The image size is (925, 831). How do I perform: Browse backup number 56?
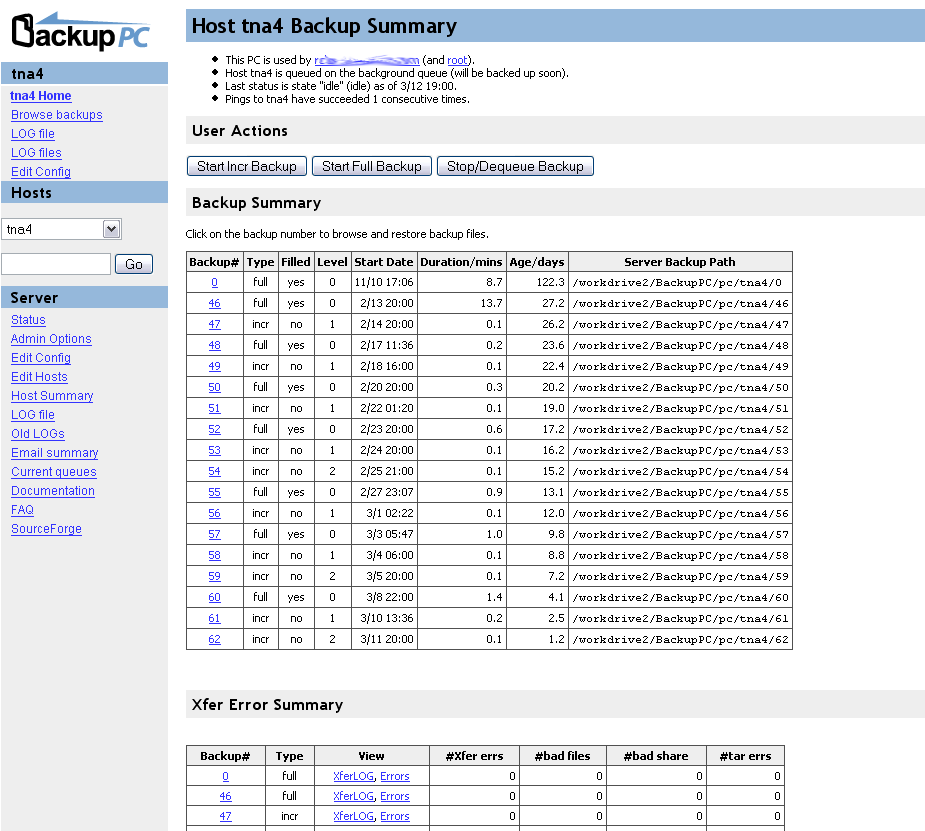click(x=214, y=514)
